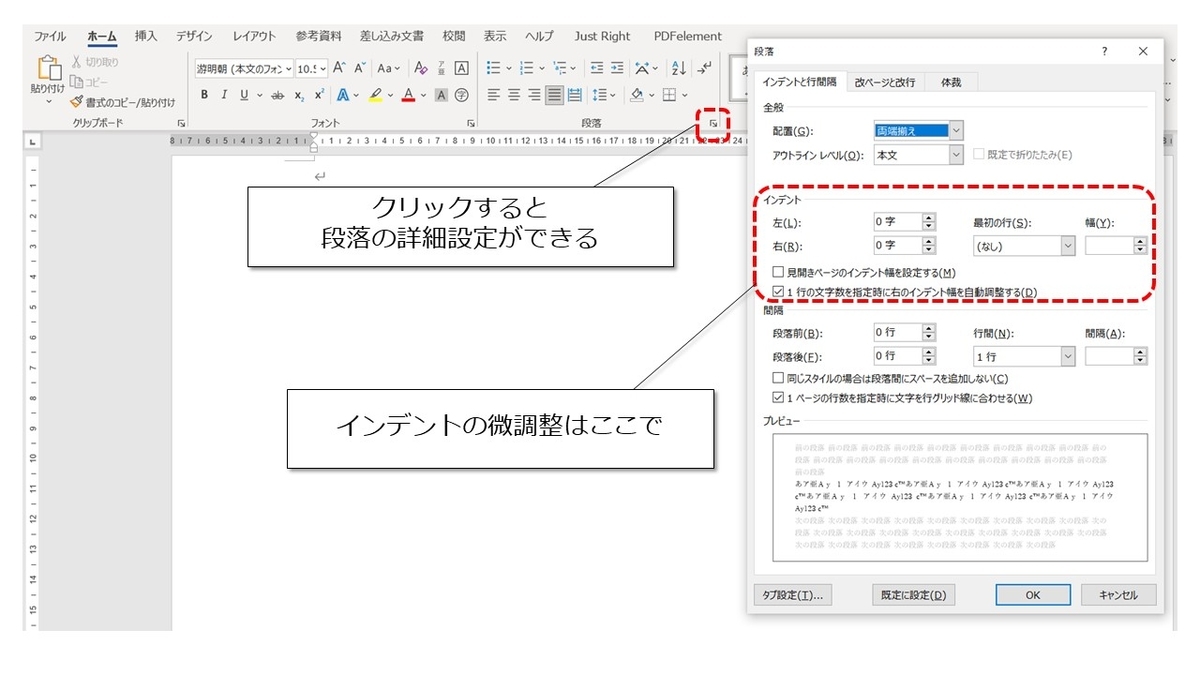Switch to the レイアウト ribbon tab
Viewport: 1200px width, 675px height.
click(x=254, y=36)
